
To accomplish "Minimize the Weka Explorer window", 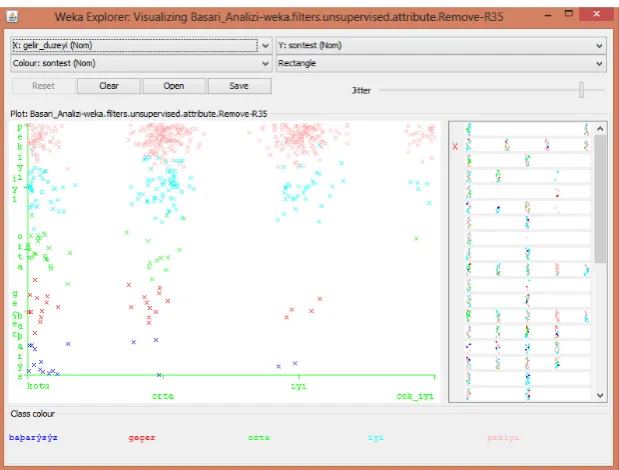I will click(548, 15).
